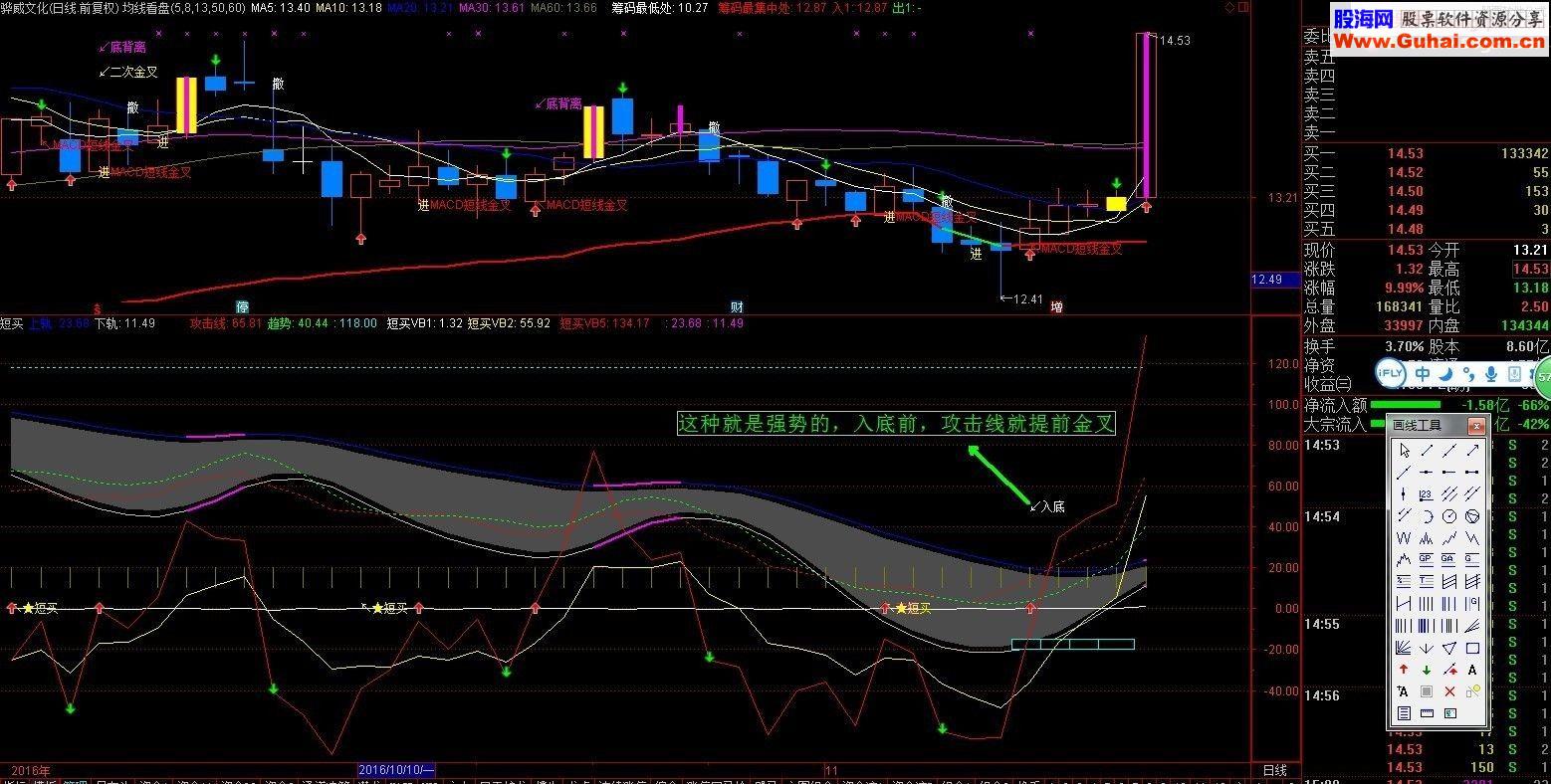Image resolution: width=1551 pixels, height=784 pixels.
Task: Select the +A text note tool
Action: pyautogui.click(x=1404, y=690)
